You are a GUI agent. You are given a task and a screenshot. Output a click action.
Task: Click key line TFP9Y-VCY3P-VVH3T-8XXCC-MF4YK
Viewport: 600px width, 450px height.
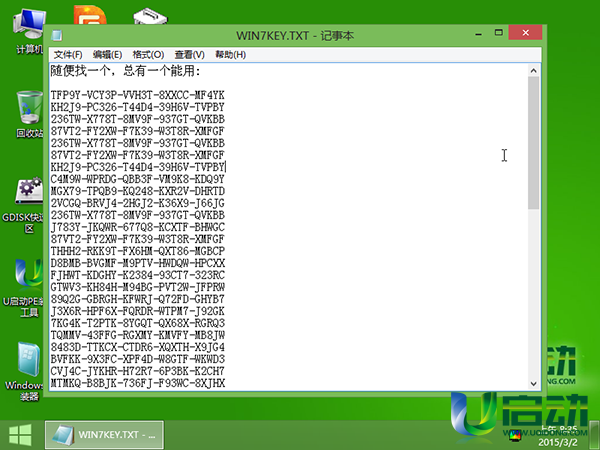click(138, 95)
